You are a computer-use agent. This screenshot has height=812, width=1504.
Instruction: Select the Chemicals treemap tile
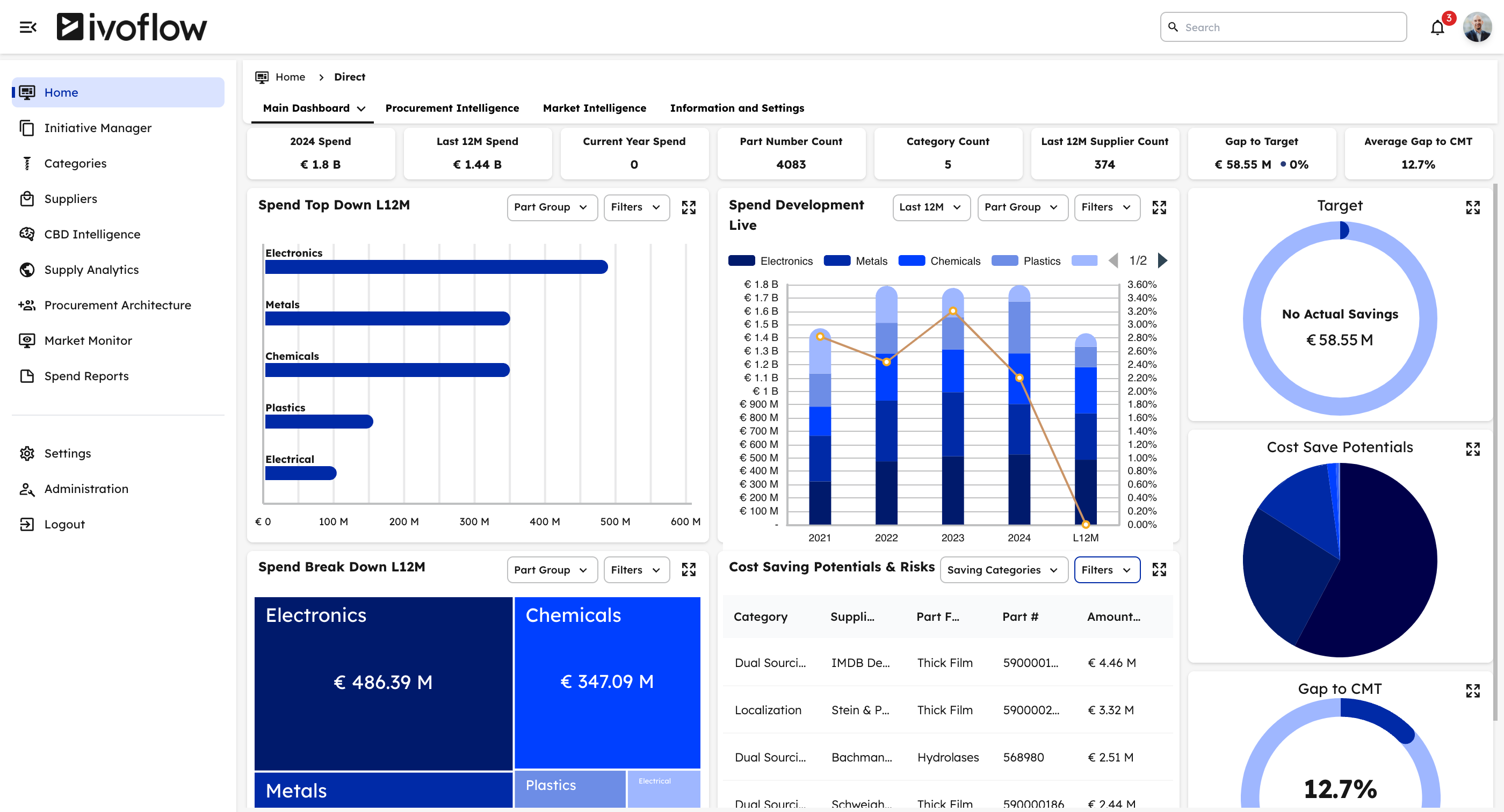pos(607,682)
